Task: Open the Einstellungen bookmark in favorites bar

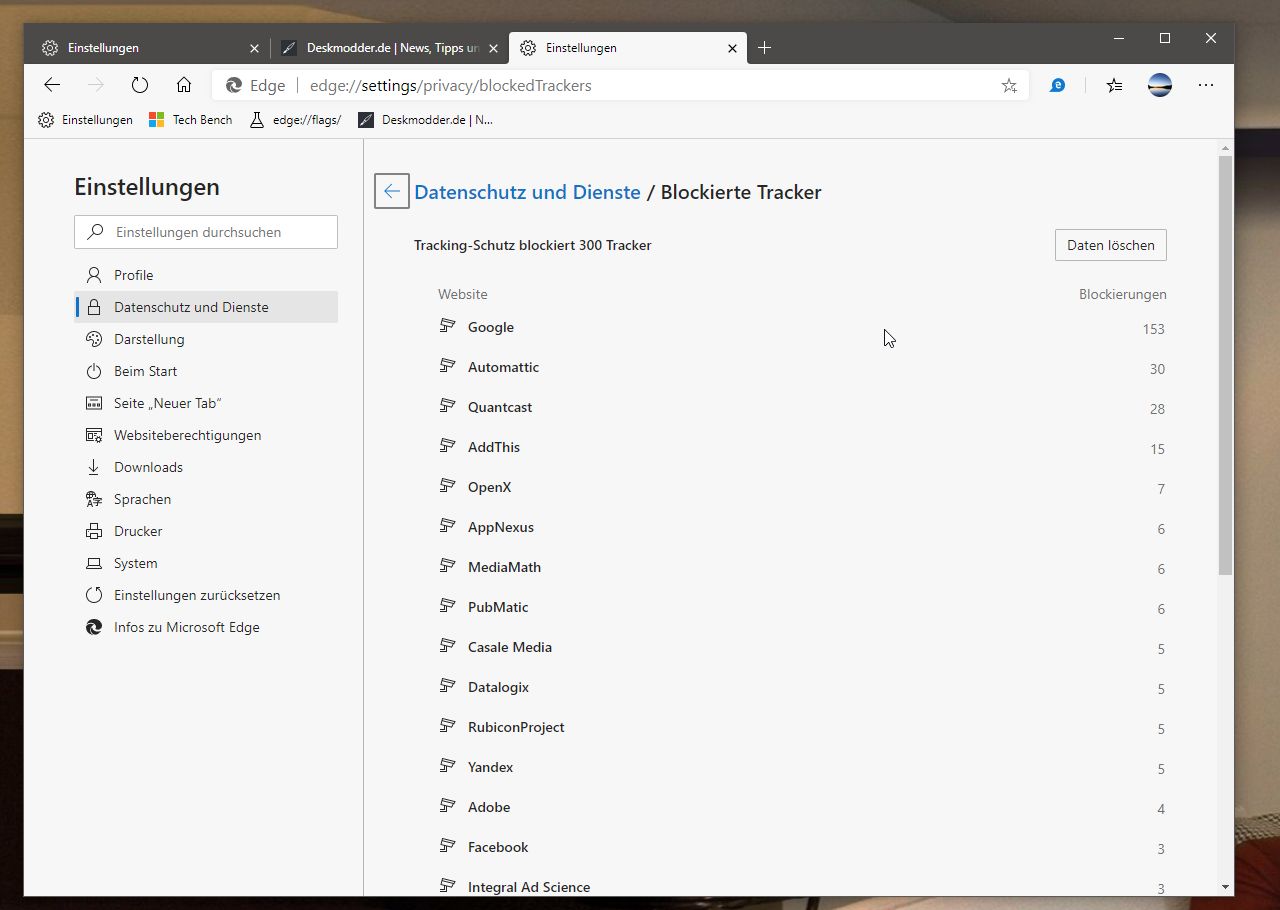Action: pos(85,120)
